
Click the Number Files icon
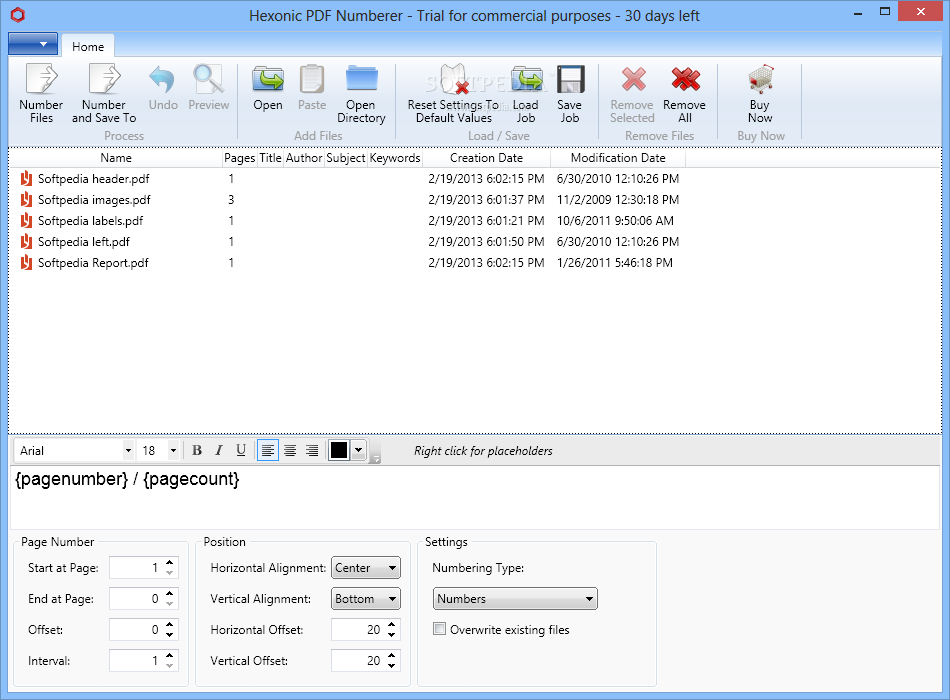coord(41,79)
